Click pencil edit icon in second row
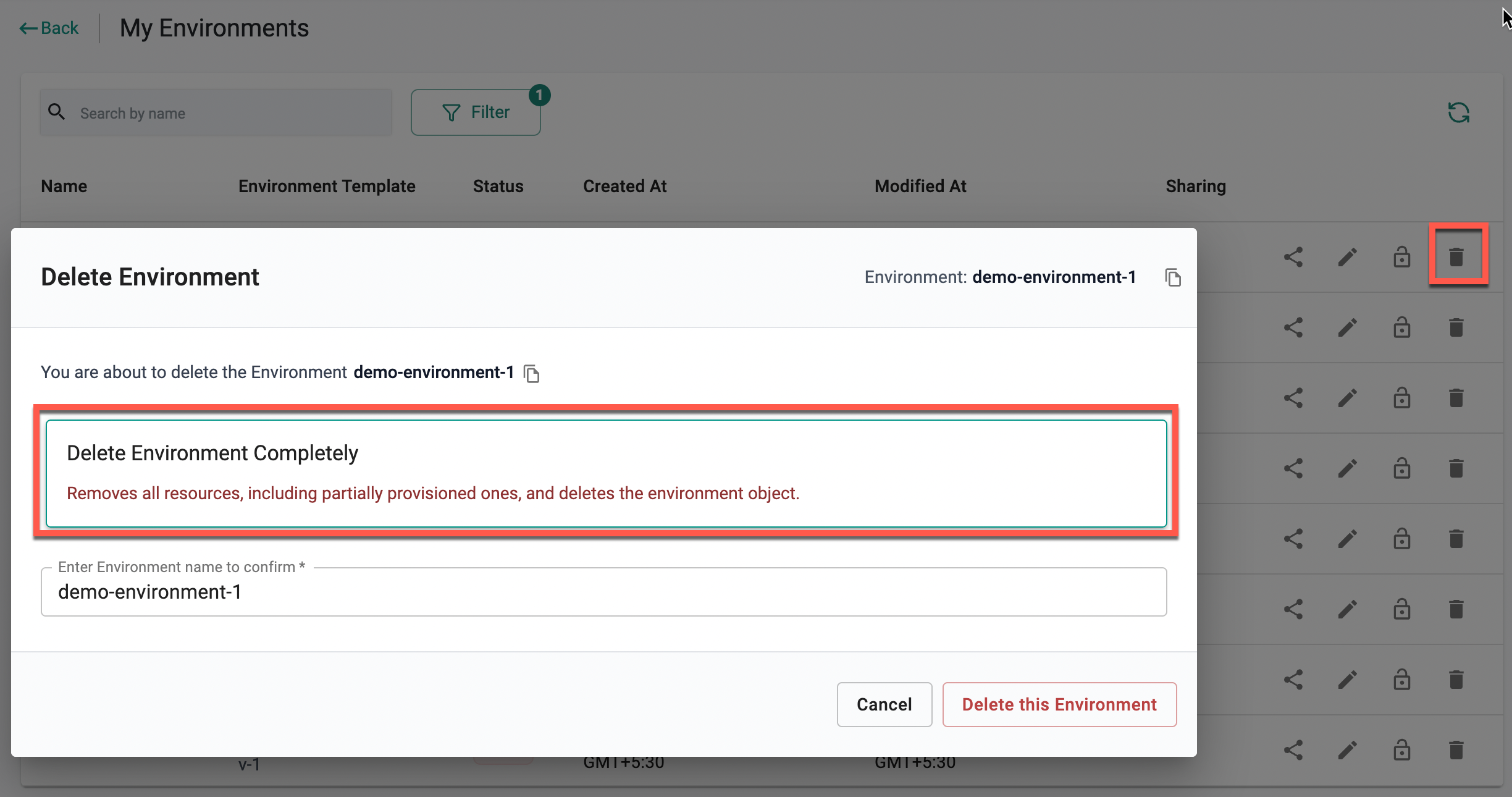The image size is (1512, 797). 1347,327
